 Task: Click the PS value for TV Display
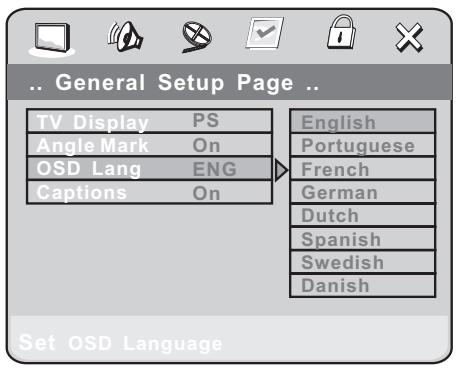pyautogui.click(x=206, y=120)
